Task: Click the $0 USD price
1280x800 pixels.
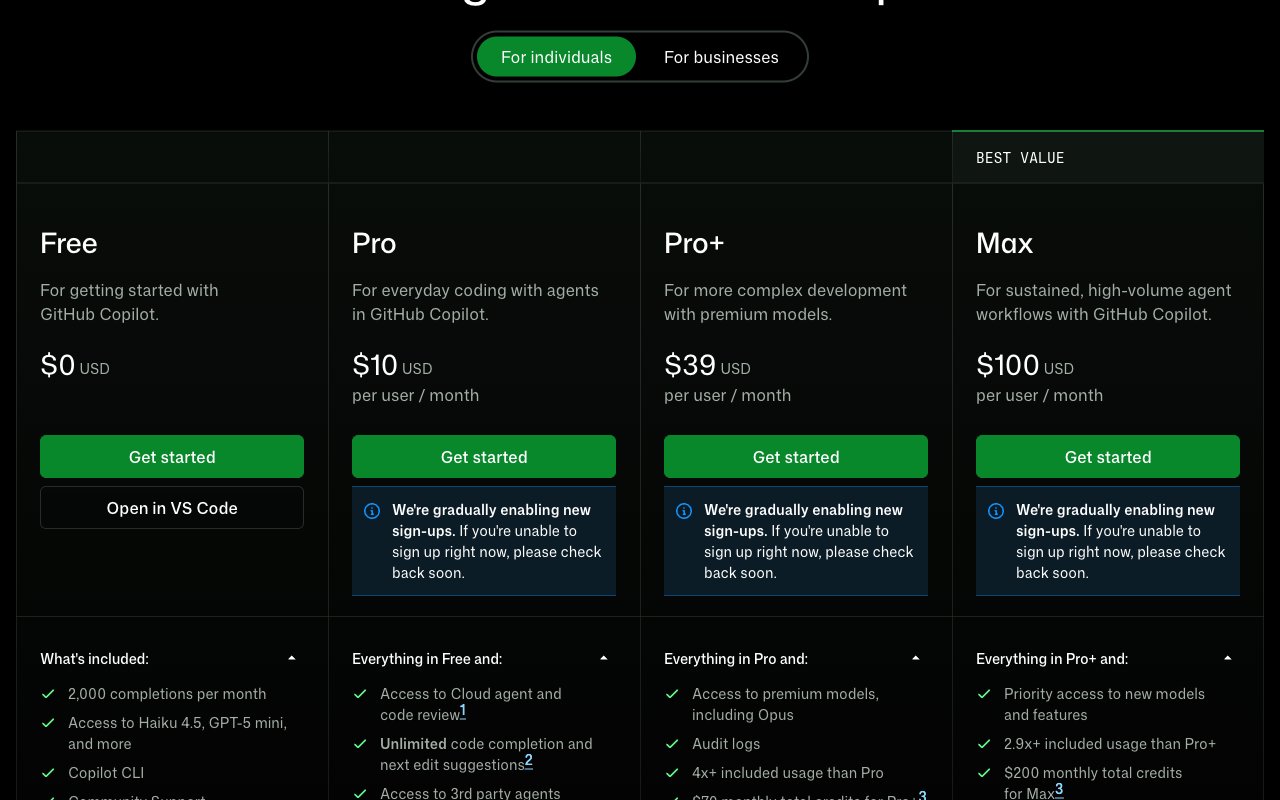Action: (x=75, y=366)
